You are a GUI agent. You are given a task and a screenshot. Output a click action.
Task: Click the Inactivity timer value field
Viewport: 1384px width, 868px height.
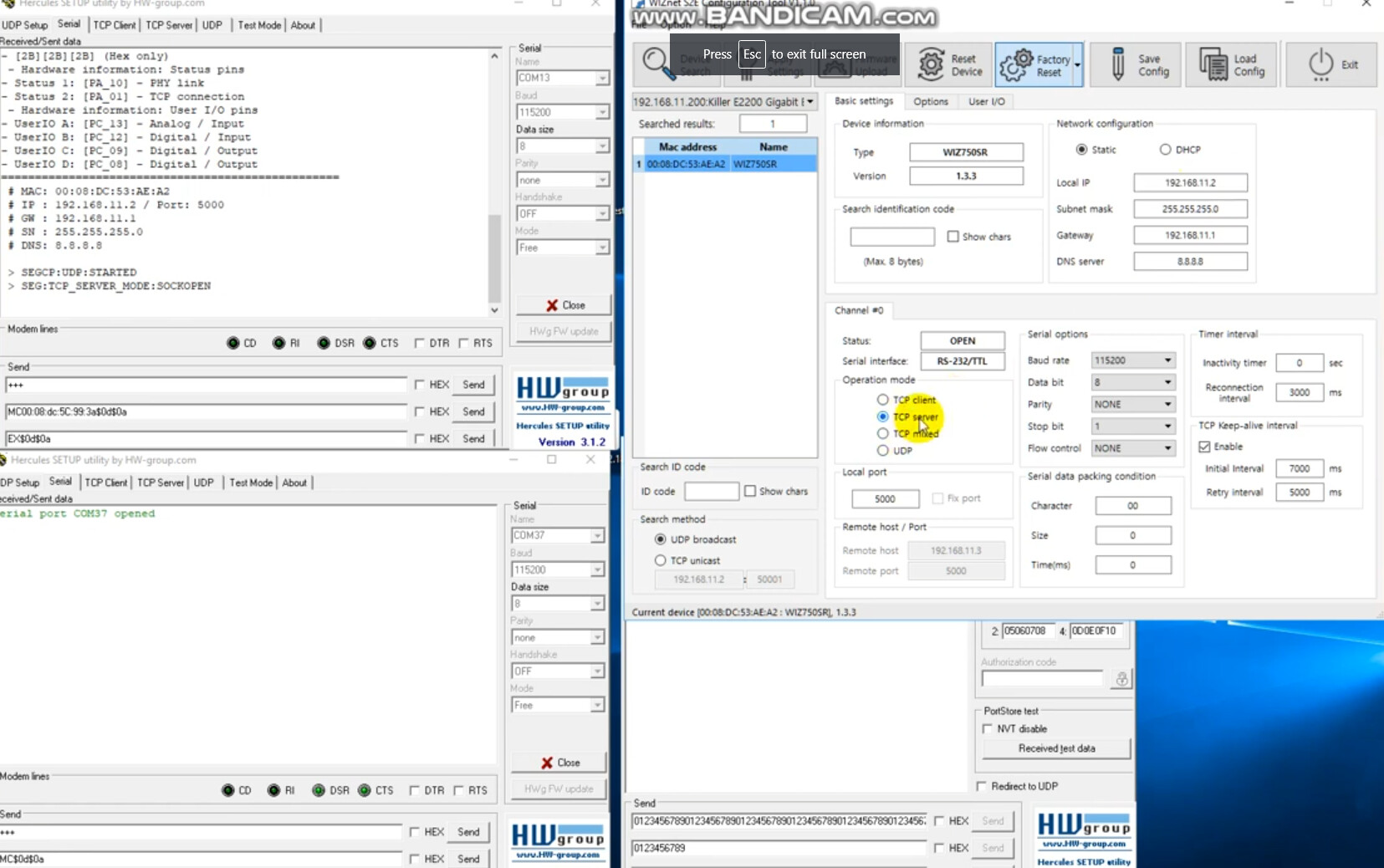pyautogui.click(x=1300, y=363)
